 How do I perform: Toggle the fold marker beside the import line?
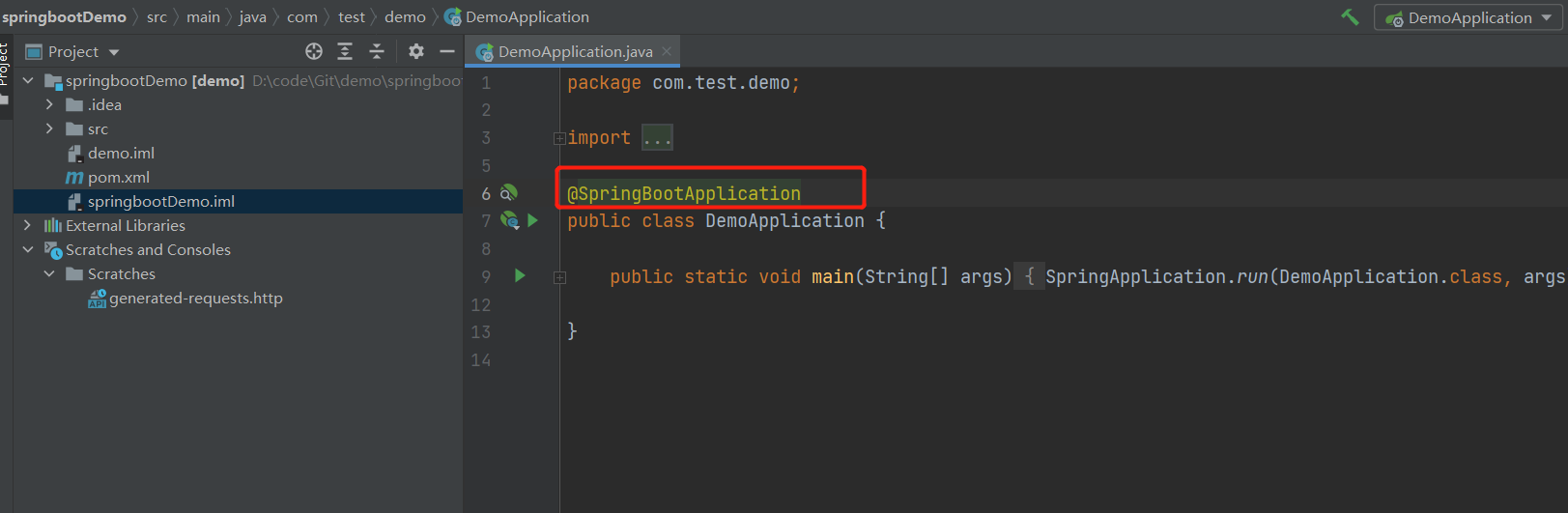point(559,138)
